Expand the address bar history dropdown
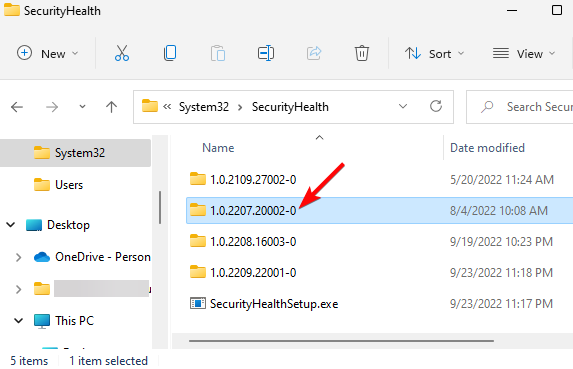 (x=403, y=106)
